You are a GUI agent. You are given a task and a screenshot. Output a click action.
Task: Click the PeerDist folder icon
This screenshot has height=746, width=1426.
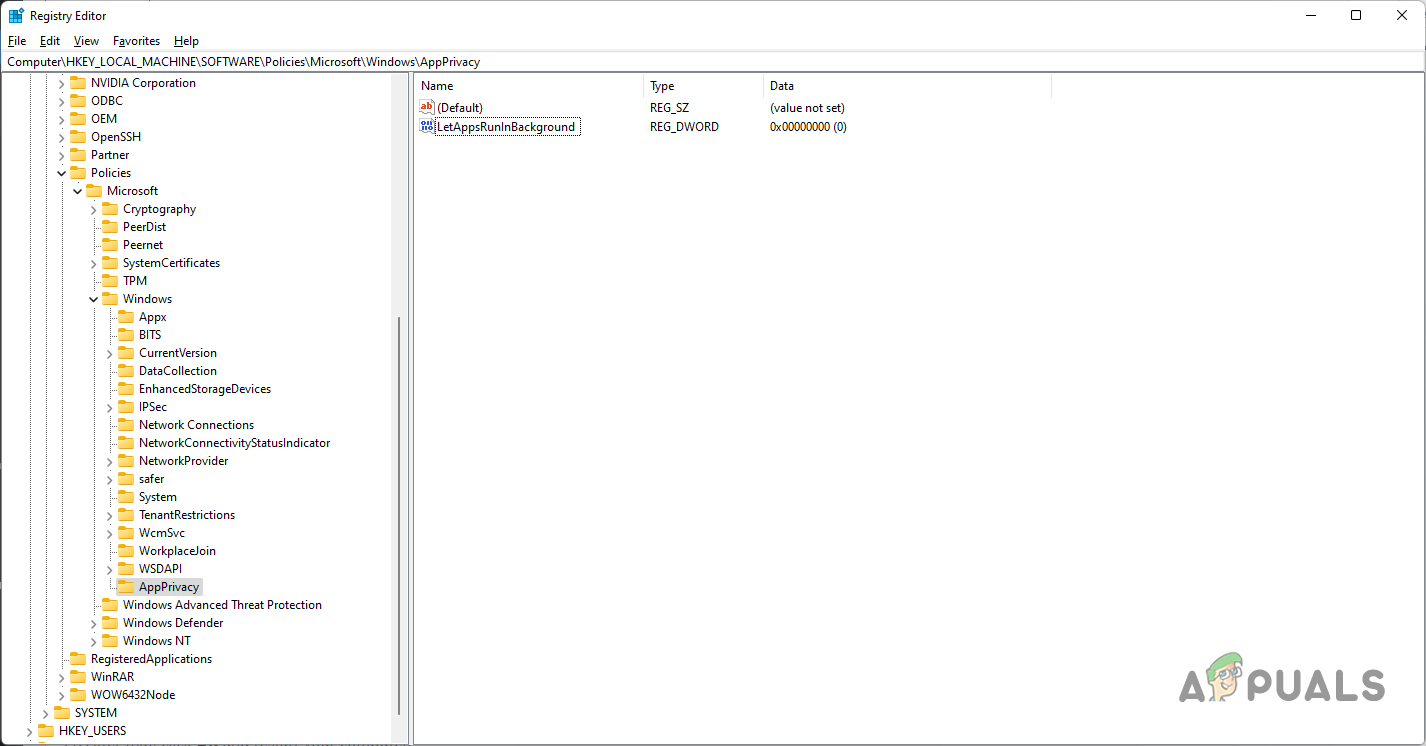tap(109, 227)
